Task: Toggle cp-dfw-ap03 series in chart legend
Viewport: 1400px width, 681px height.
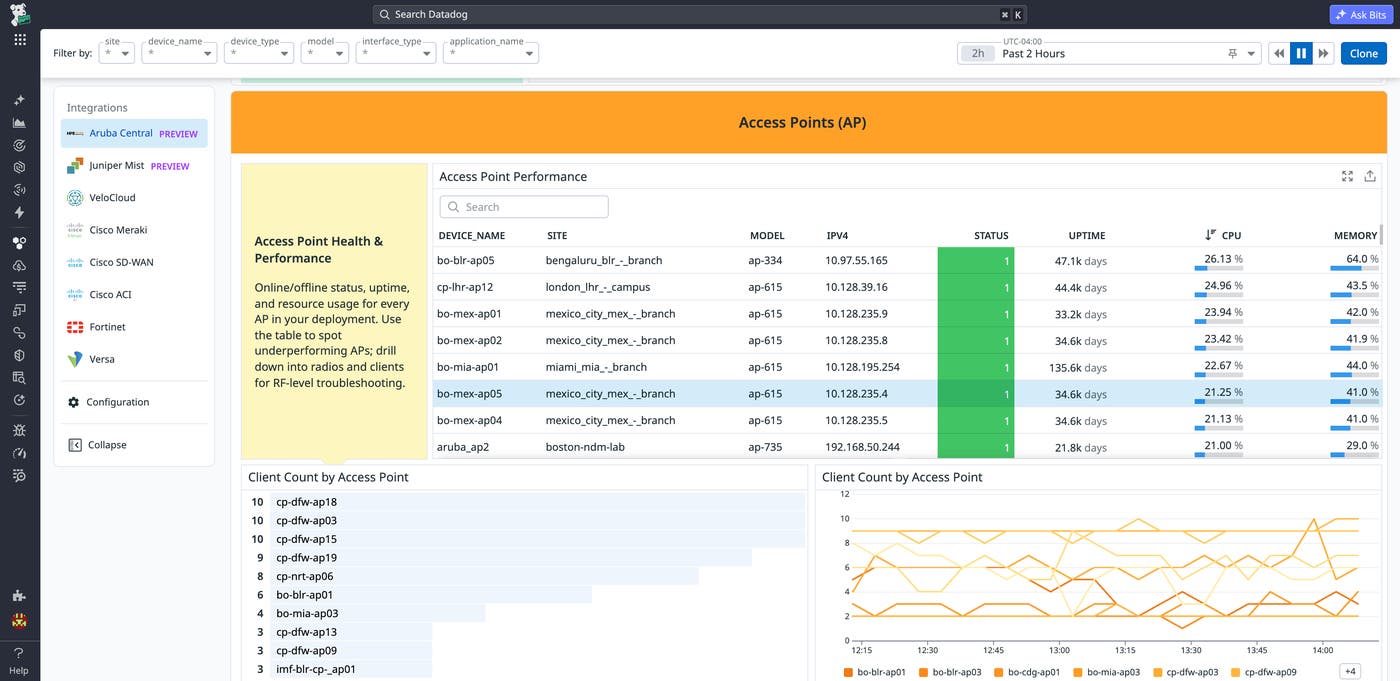Action: 1186,672
